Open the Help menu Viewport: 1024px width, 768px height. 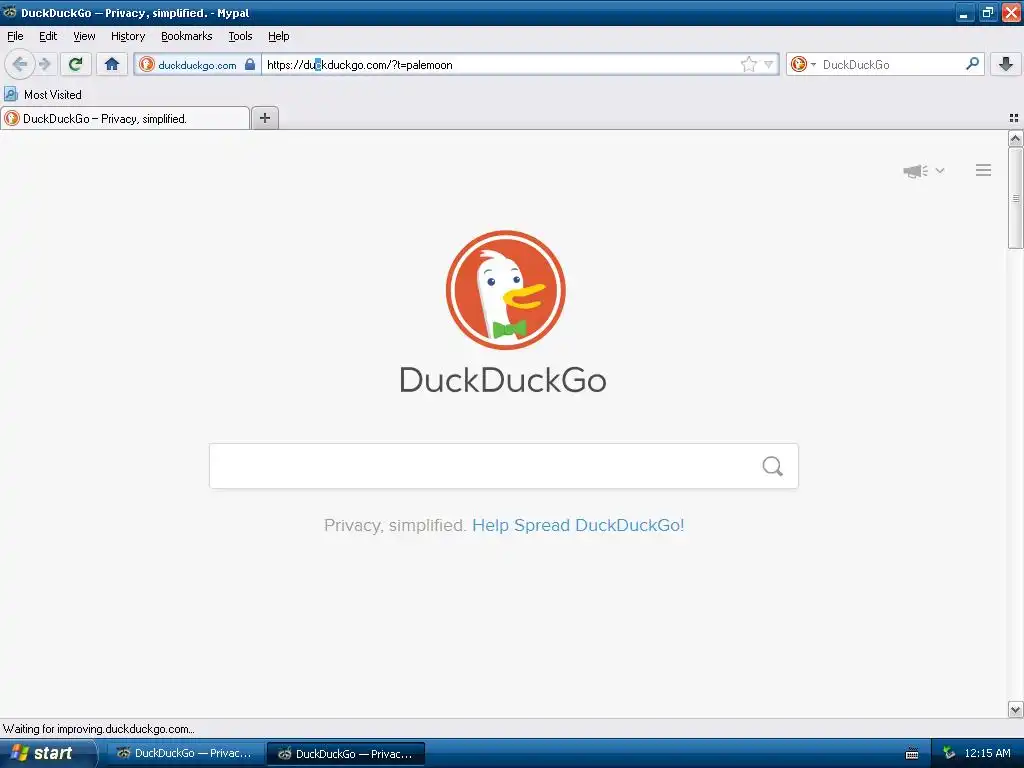[x=279, y=37]
